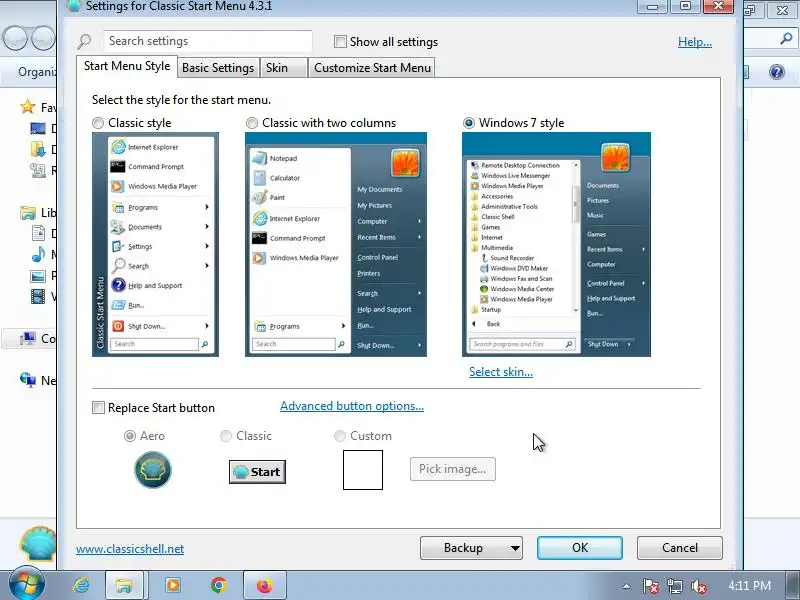The height and width of the screenshot is (600, 800).
Task: Click the clock showing 4:11 PM
Action: [749, 586]
